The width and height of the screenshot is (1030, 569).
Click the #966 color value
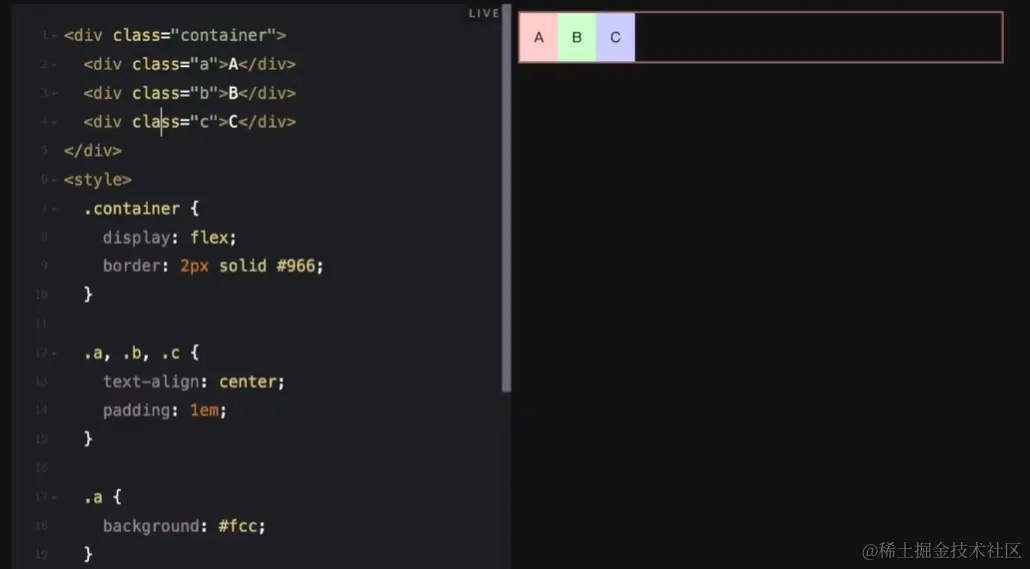pos(296,266)
